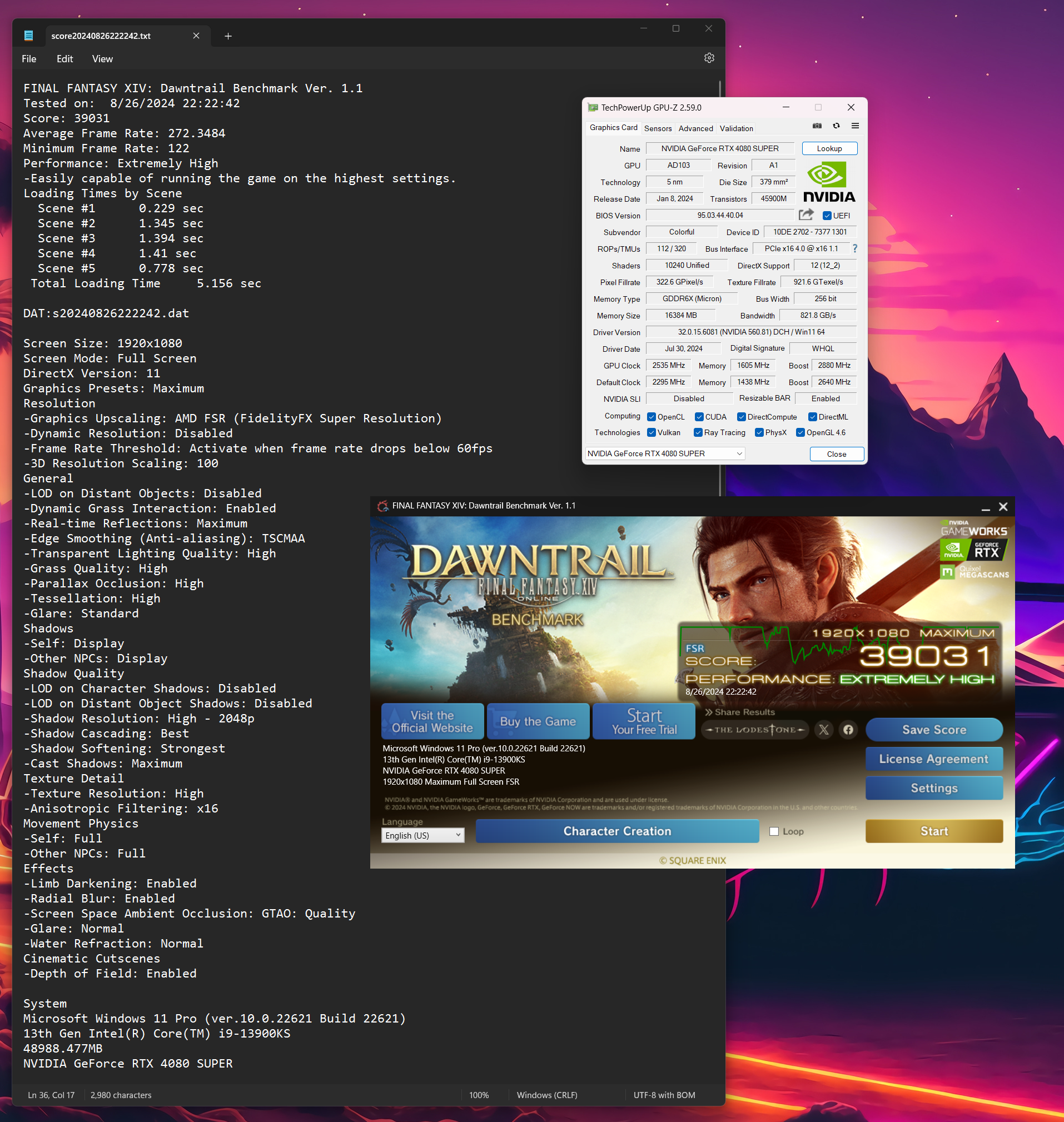The image size is (1064, 1122).
Task: Open License Agreement in benchmark
Action: pyautogui.click(x=933, y=759)
